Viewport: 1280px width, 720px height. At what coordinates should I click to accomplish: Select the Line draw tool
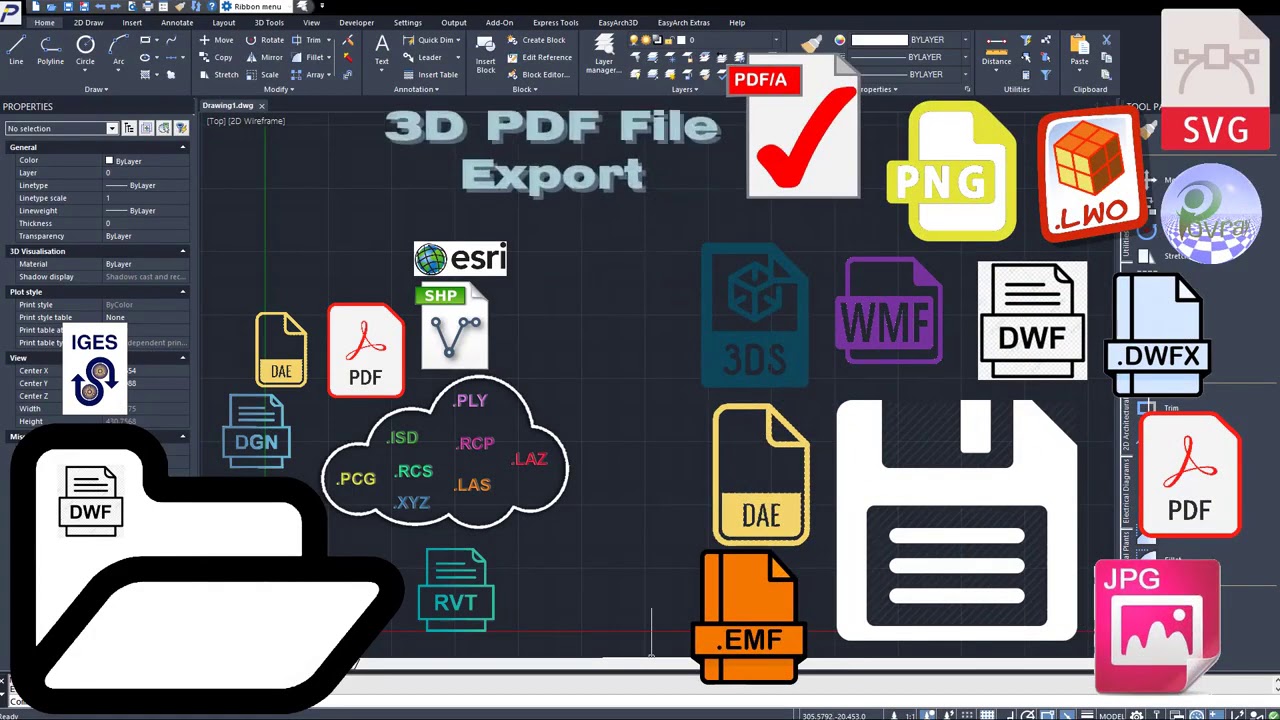pyautogui.click(x=16, y=50)
